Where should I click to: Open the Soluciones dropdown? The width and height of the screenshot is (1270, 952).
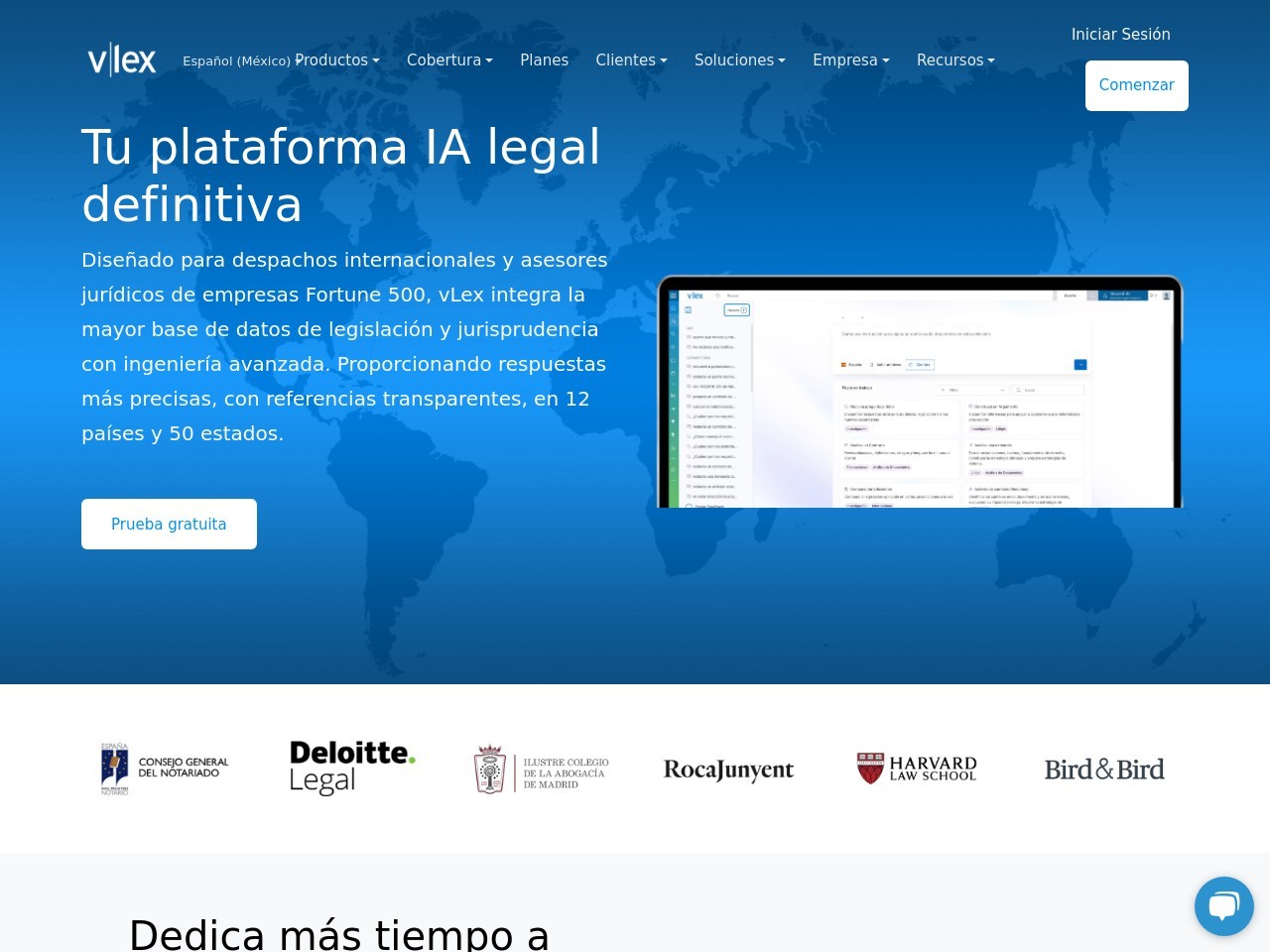740,60
